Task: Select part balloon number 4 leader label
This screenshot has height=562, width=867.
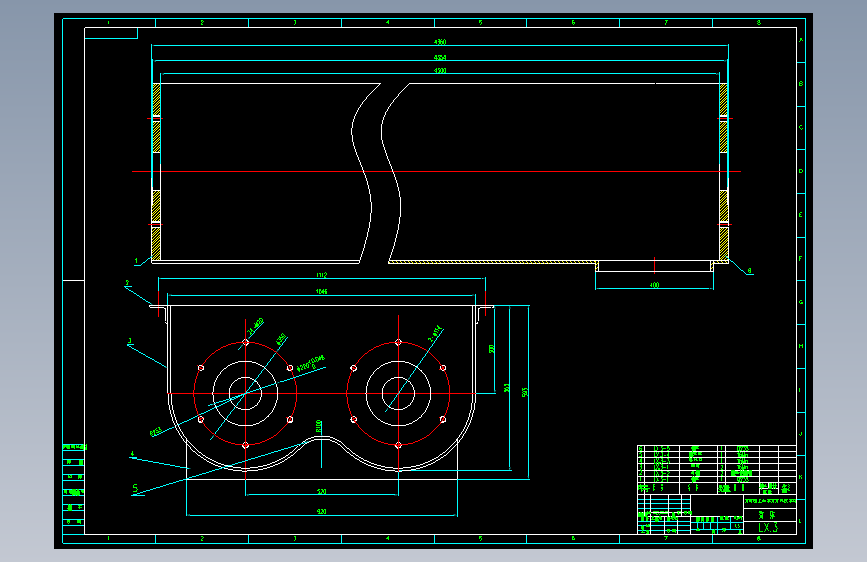Action: tap(132, 454)
